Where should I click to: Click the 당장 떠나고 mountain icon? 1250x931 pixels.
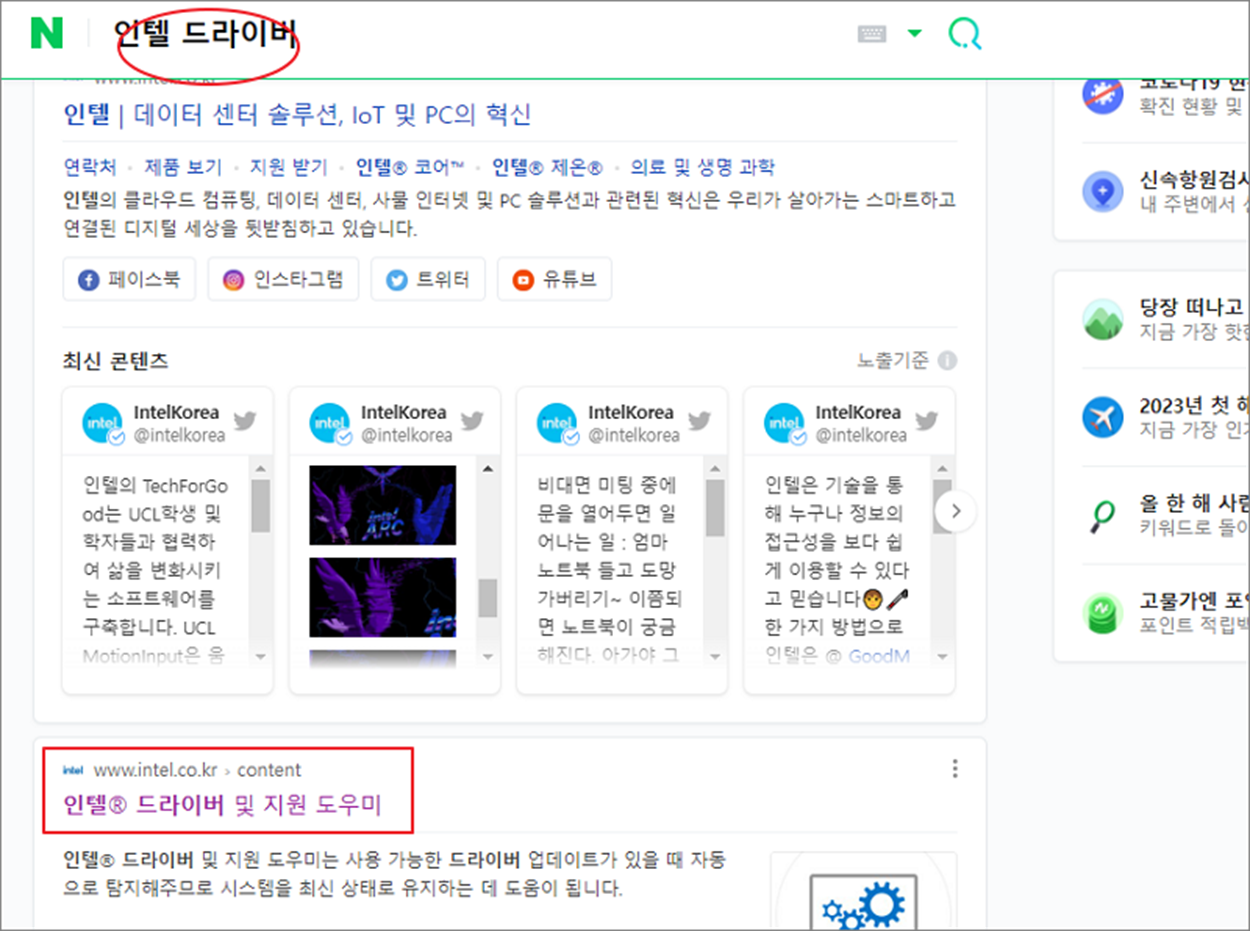tap(1103, 319)
